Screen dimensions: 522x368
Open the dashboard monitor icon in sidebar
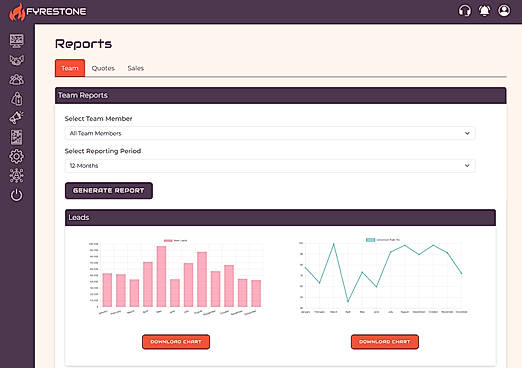point(16,41)
